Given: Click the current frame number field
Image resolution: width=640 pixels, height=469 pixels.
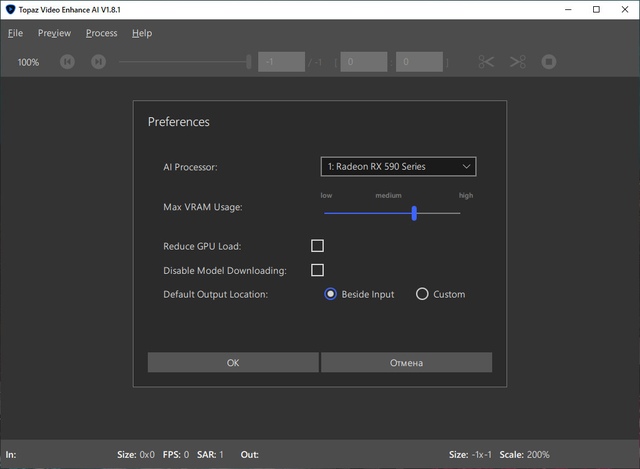Looking at the screenshot, I should (x=281, y=62).
